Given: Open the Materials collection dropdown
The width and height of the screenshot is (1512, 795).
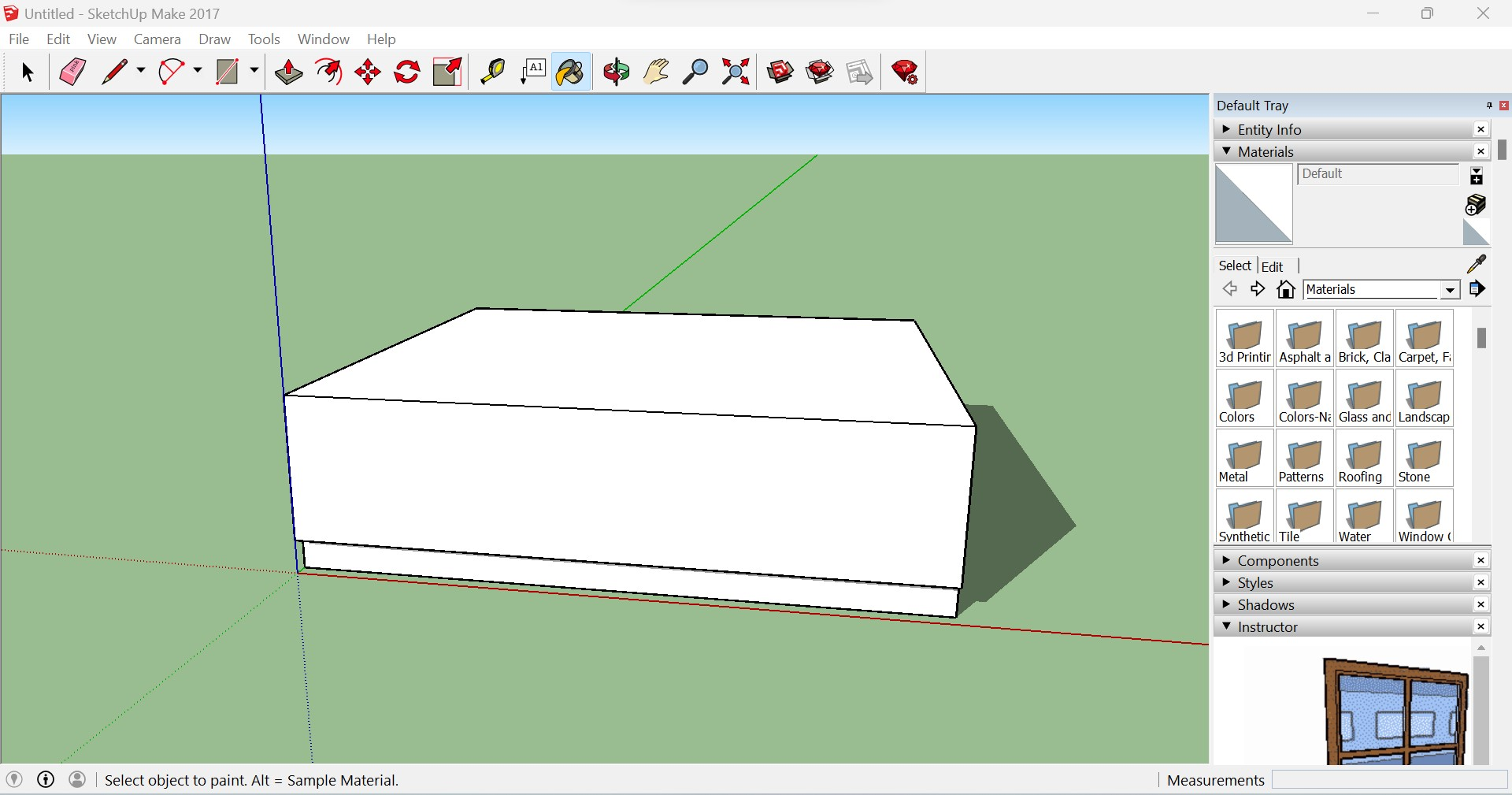Looking at the screenshot, I should (x=1450, y=289).
